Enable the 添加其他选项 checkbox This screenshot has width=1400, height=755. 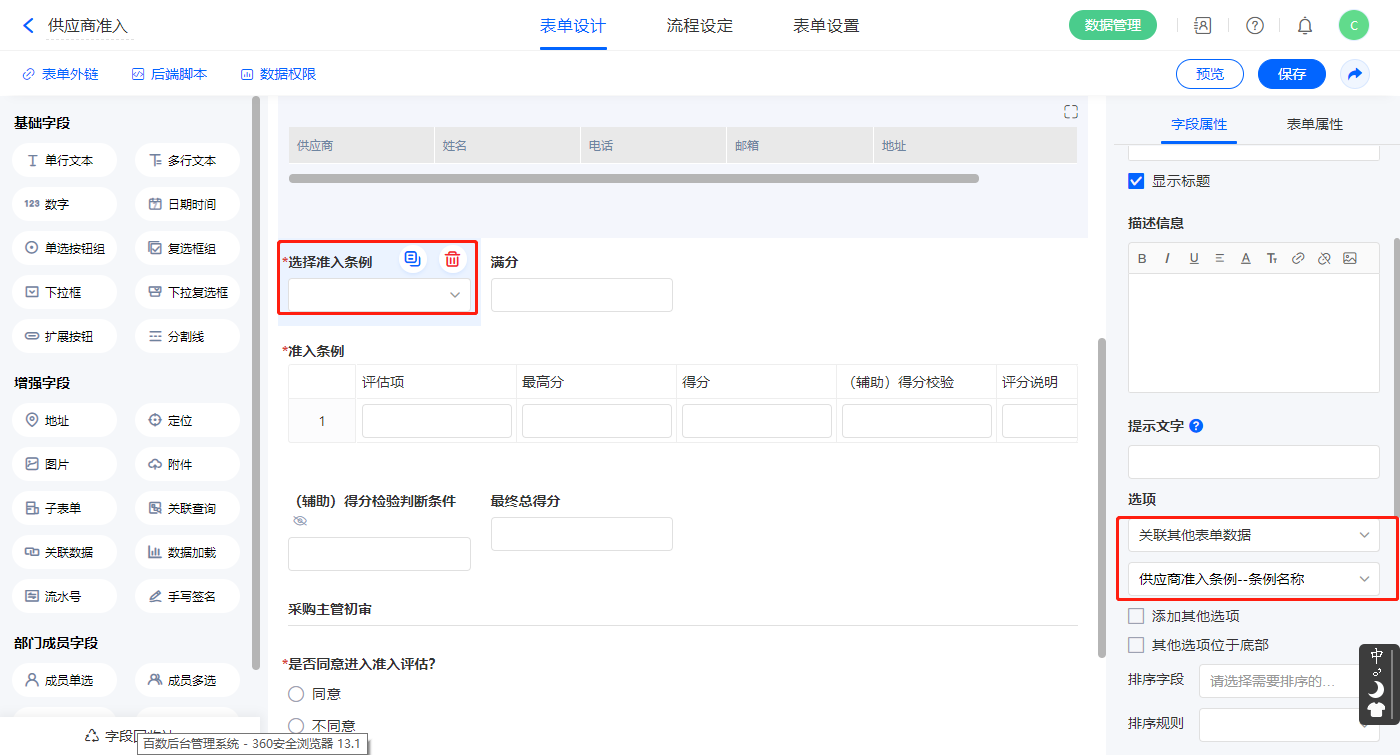pos(1136,616)
